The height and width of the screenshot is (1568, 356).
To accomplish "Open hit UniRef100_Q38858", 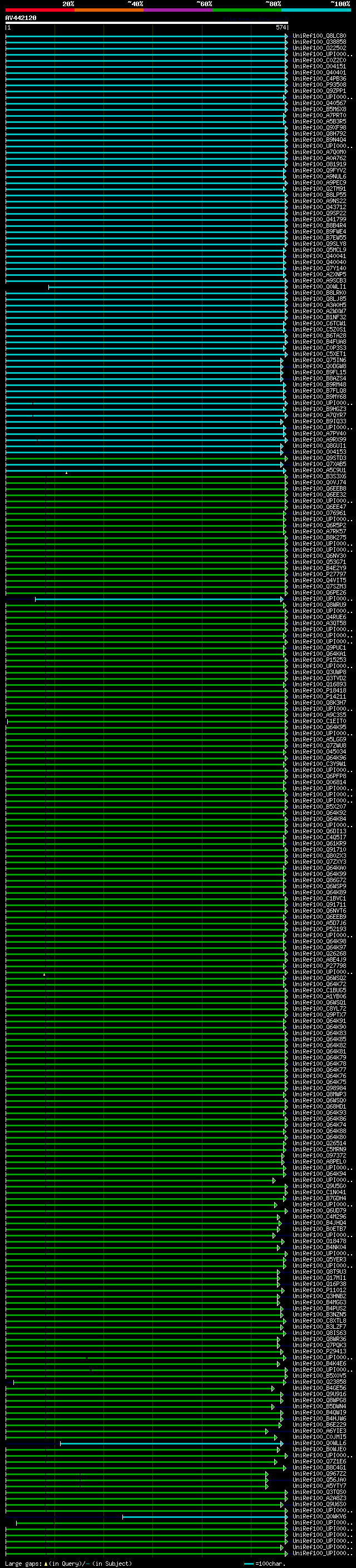I will click(319, 42).
